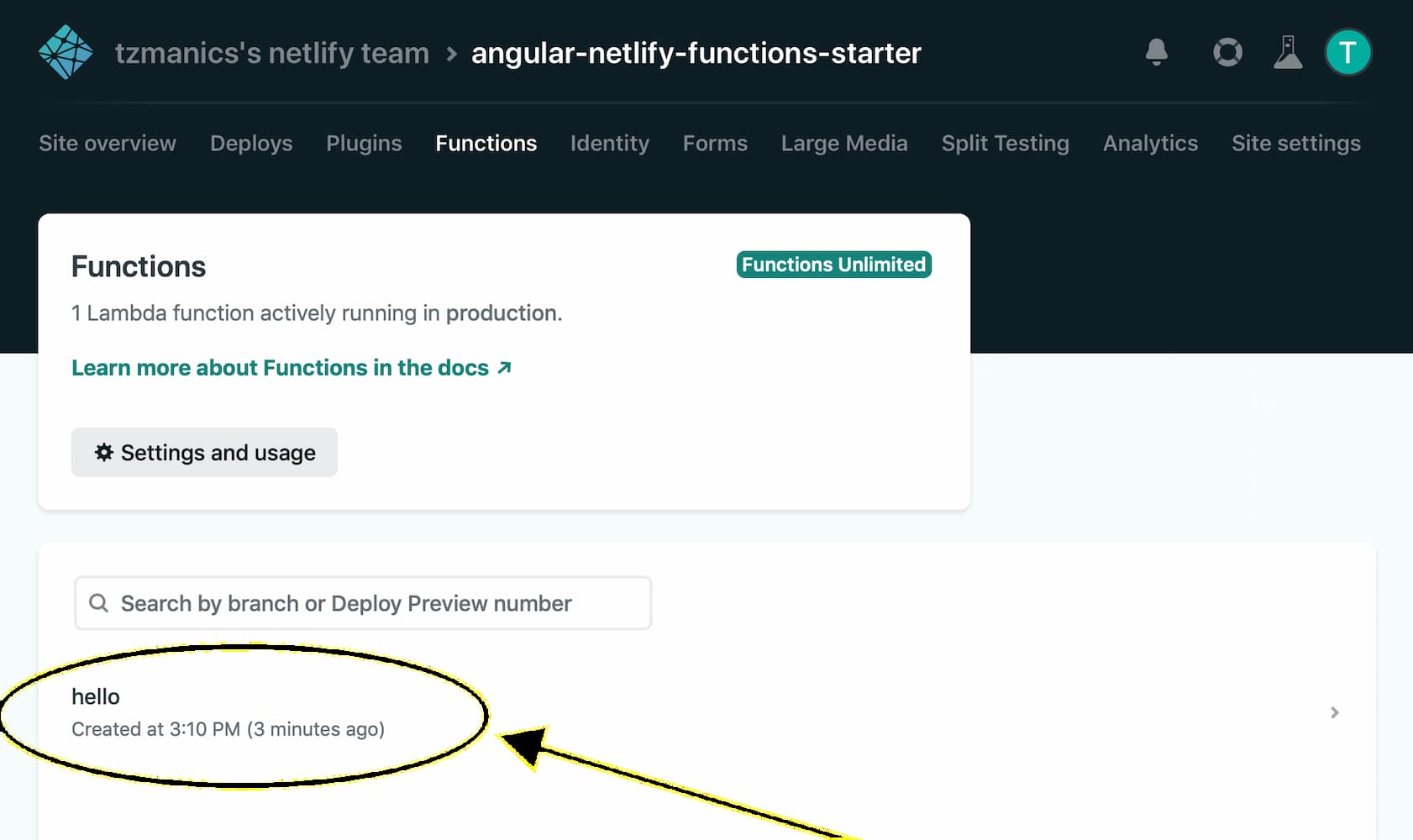Click the Netlify logo
1413x840 pixels.
coord(64,52)
